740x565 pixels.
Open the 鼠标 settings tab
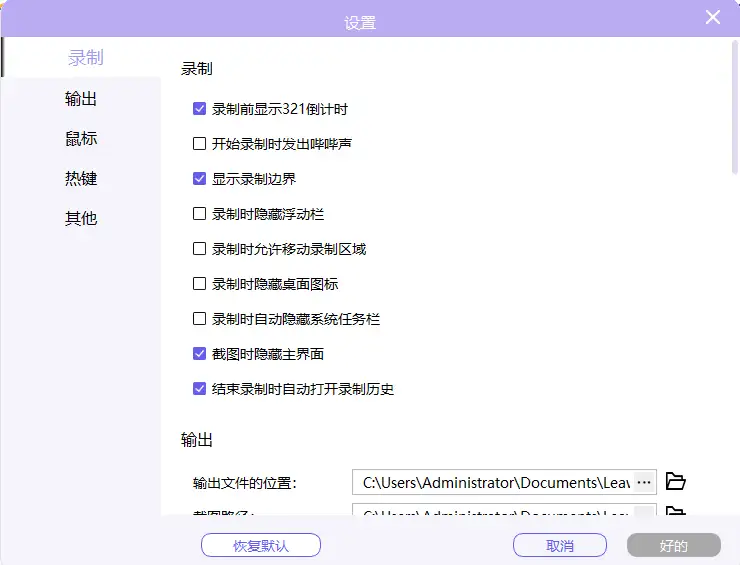pos(81,139)
